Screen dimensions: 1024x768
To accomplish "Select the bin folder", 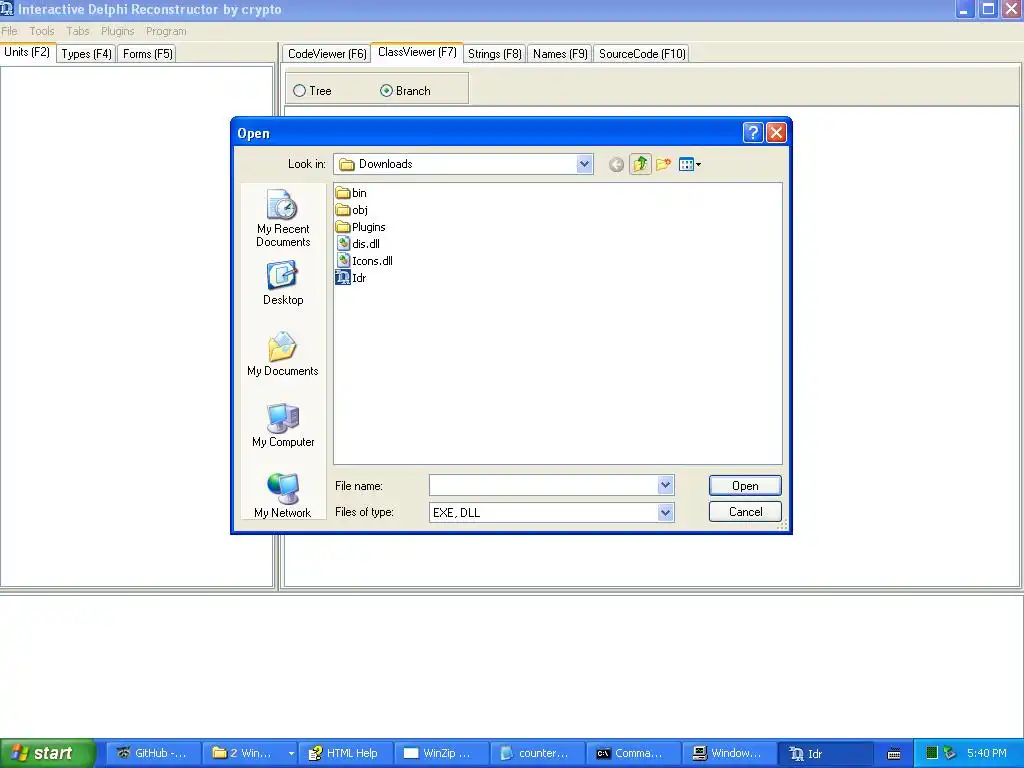I will pyautogui.click(x=351, y=193).
